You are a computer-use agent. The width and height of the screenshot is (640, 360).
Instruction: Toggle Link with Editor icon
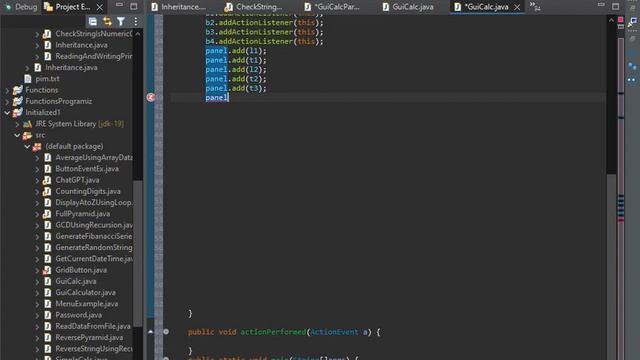coord(107,21)
